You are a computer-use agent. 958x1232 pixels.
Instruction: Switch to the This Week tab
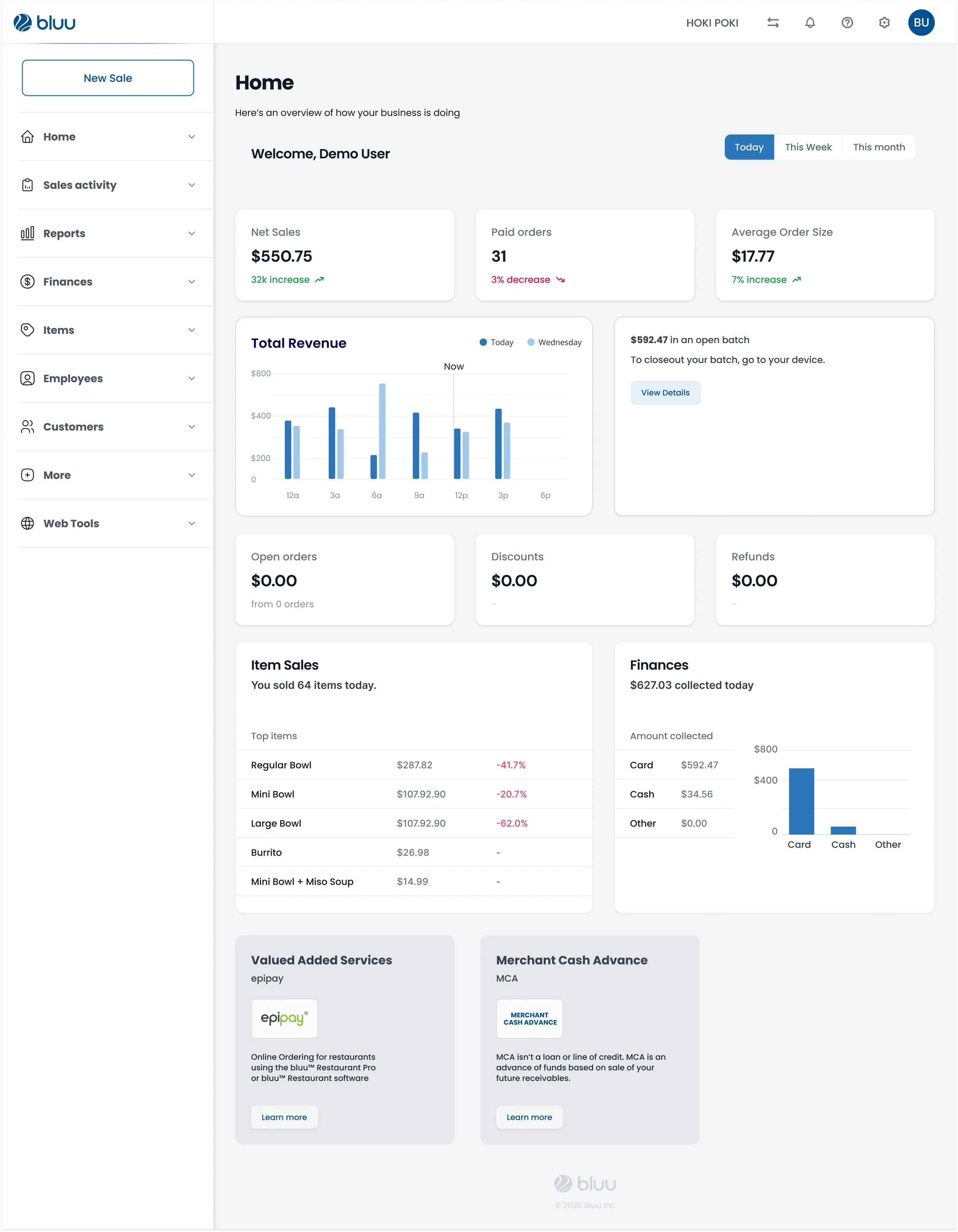[808, 147]
